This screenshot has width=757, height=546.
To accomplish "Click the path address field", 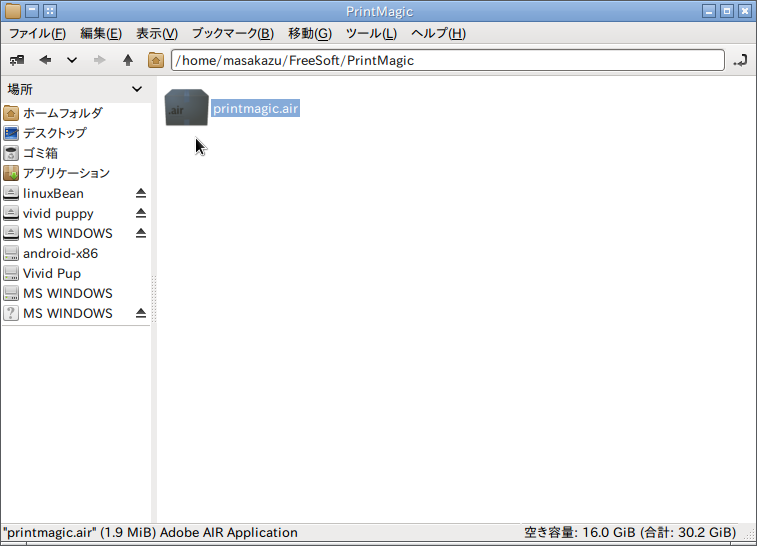I will (448, 60).
